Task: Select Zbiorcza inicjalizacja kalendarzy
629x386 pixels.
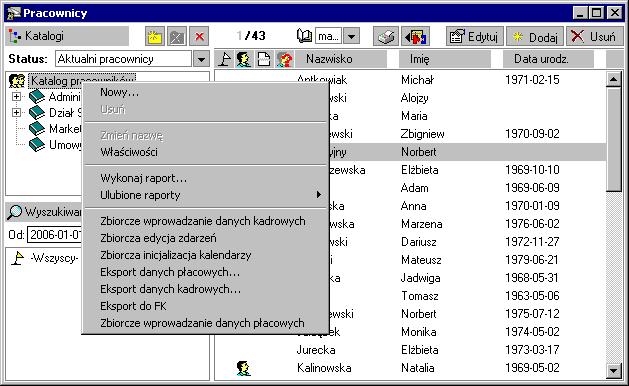Action: pyautogui.click(x=205, y=255)
